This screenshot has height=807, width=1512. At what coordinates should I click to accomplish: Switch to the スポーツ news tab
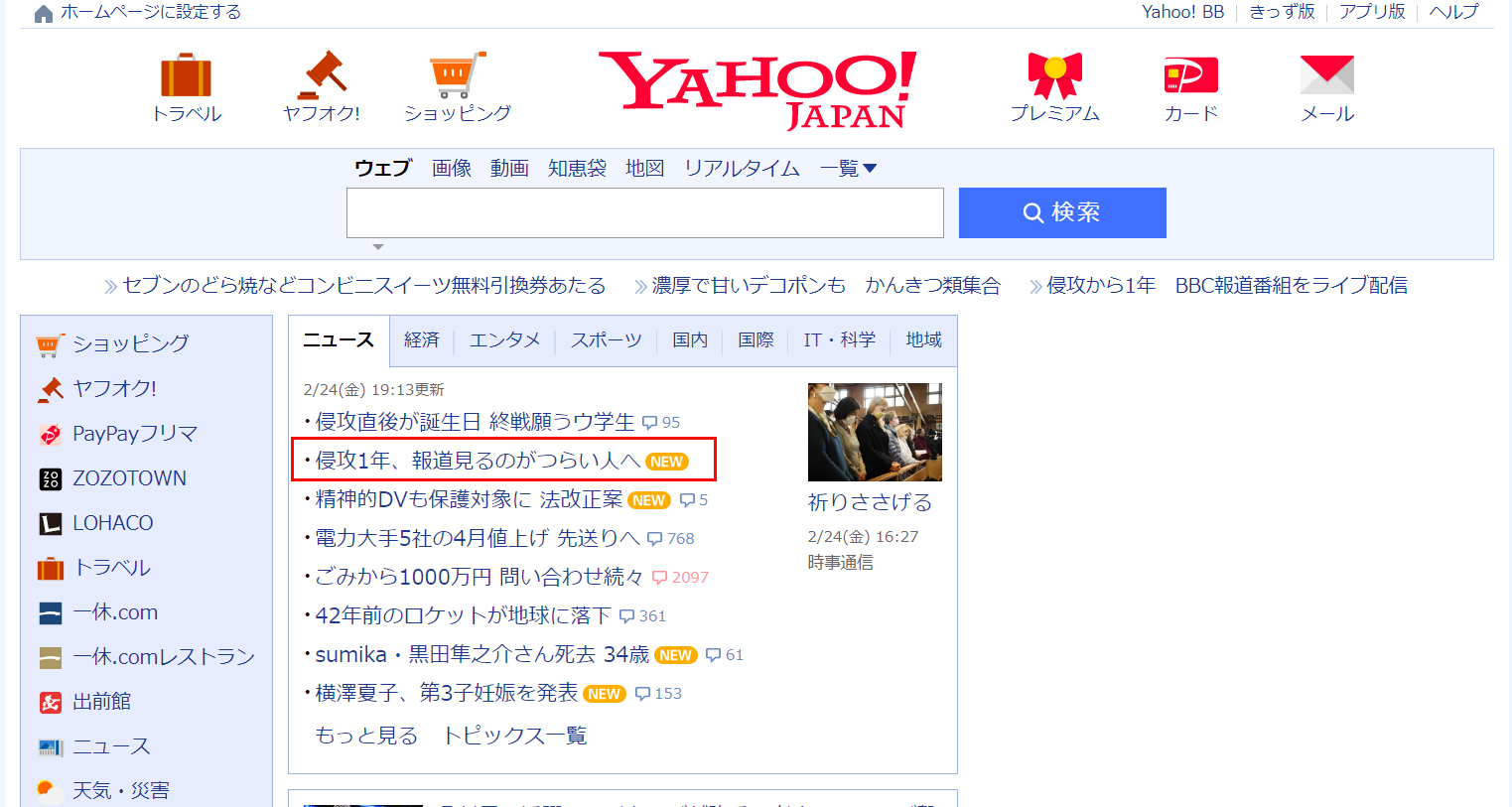pyautogui.click(x=607, y=340)
